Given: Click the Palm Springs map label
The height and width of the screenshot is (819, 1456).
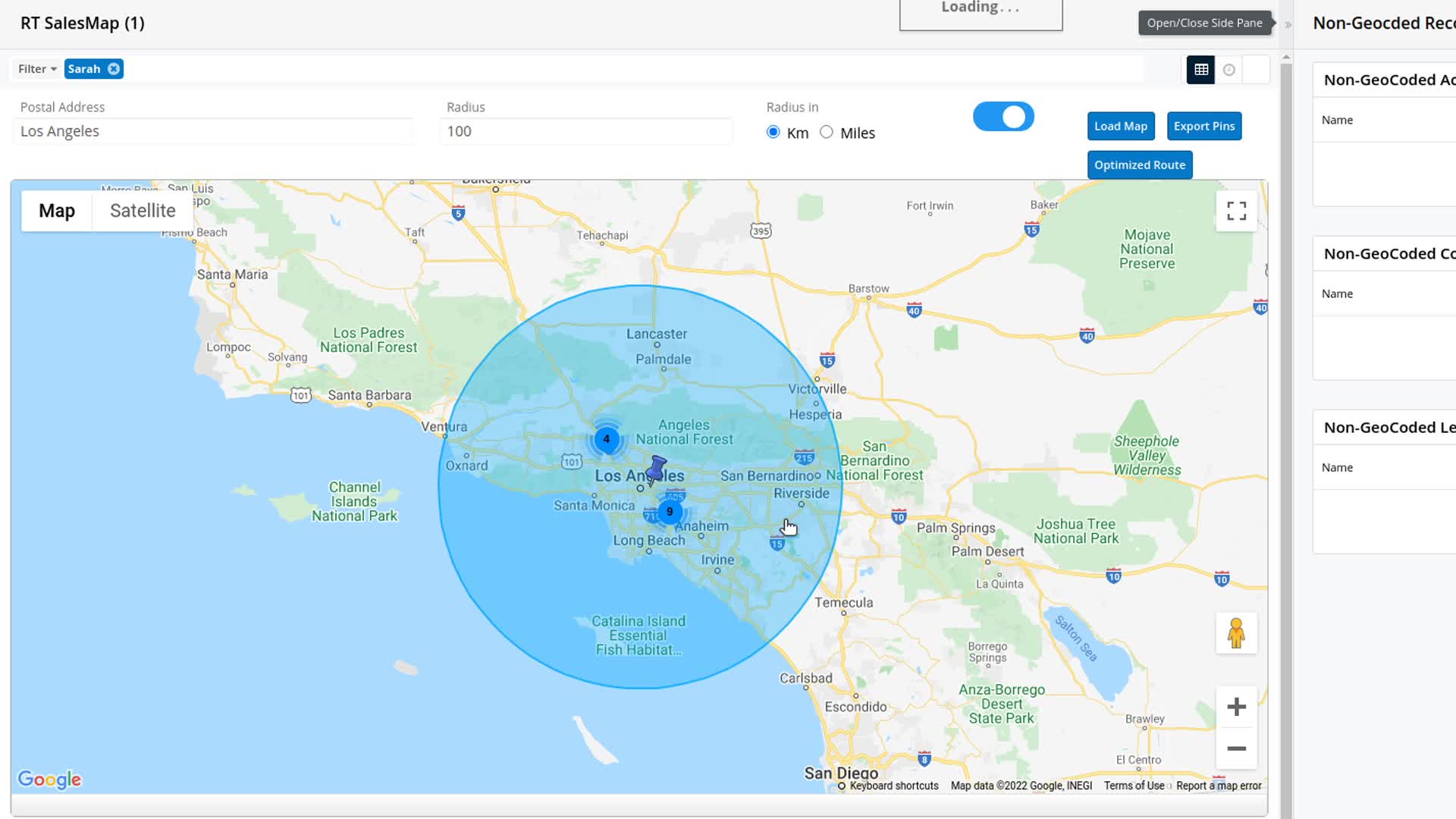Looking at the screenshot, I should 955,528.
